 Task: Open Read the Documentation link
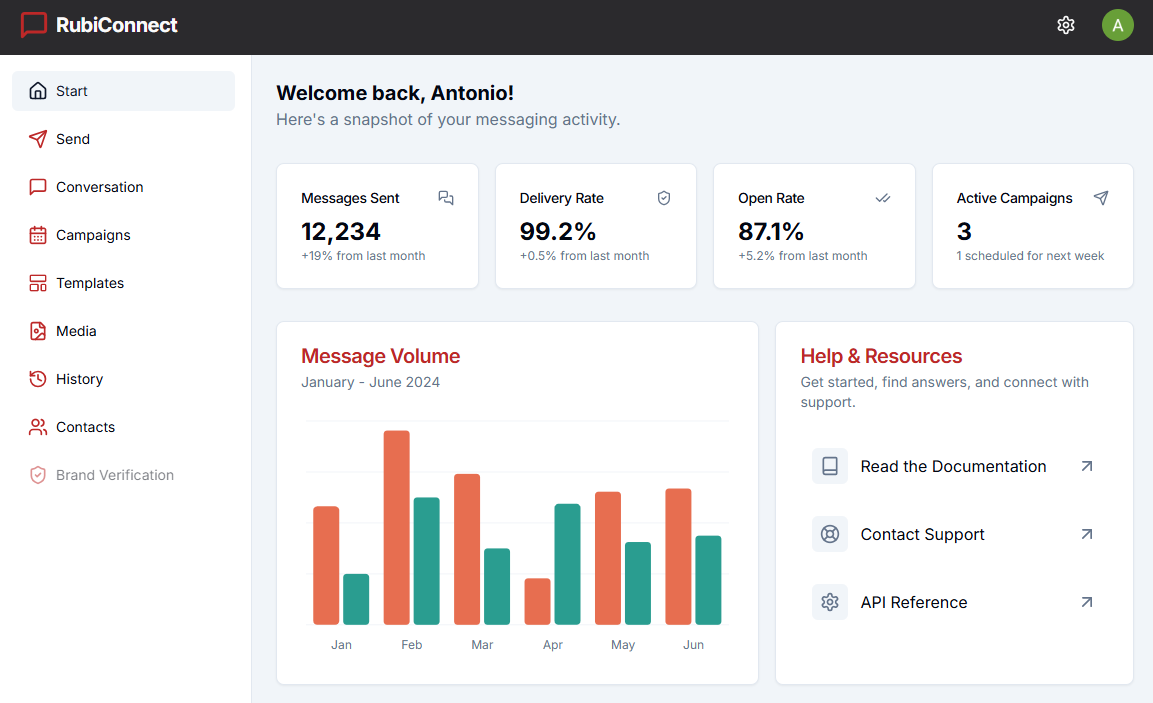[953, 466]
